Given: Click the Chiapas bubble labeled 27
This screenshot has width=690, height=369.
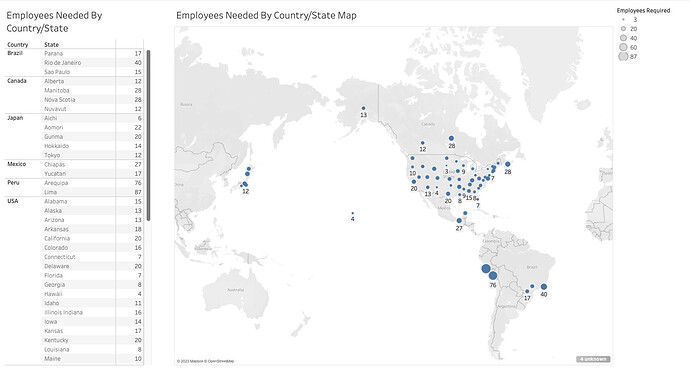Looking at the screenshot, I should point(459,221).
